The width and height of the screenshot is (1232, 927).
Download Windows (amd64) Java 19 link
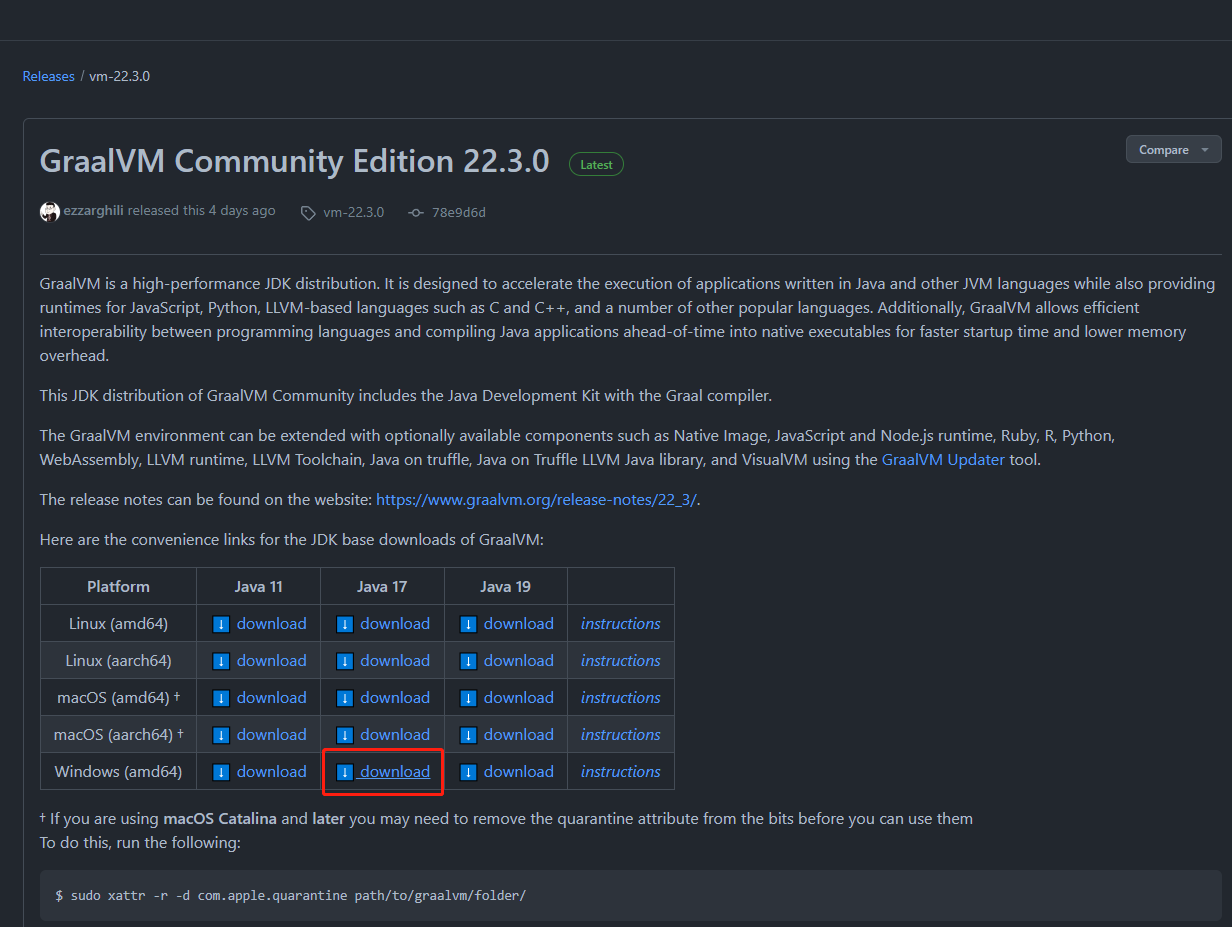pyautogui.click(x=518, y=772)
